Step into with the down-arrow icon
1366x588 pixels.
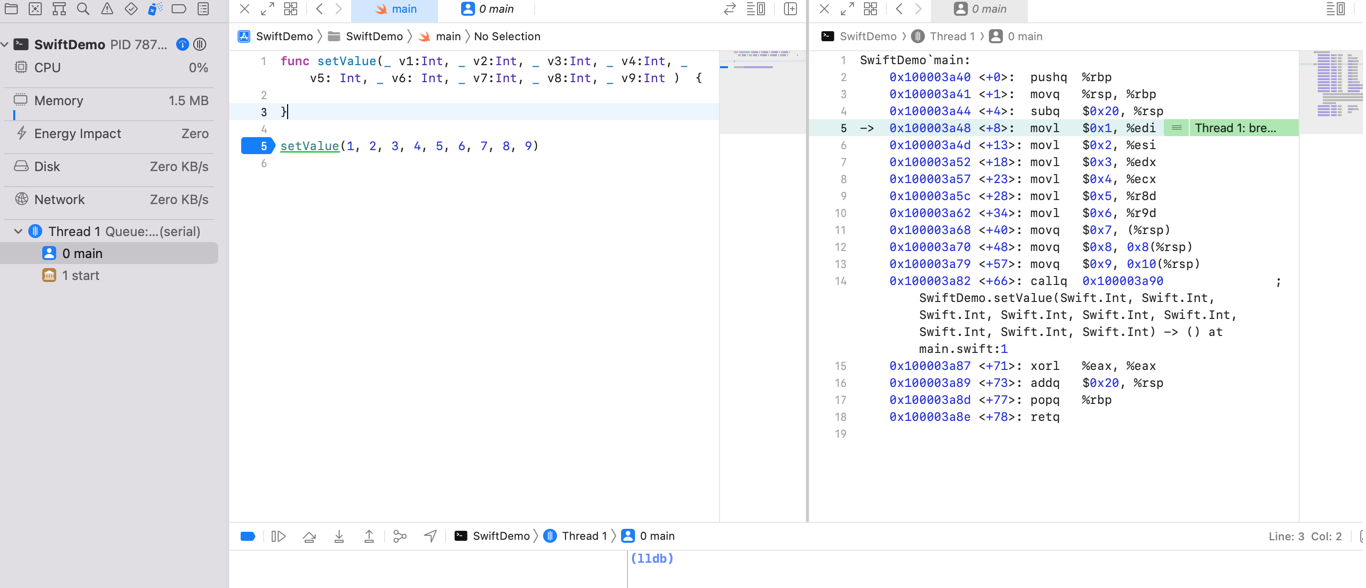pyautogui.click(x=339, y=537)
